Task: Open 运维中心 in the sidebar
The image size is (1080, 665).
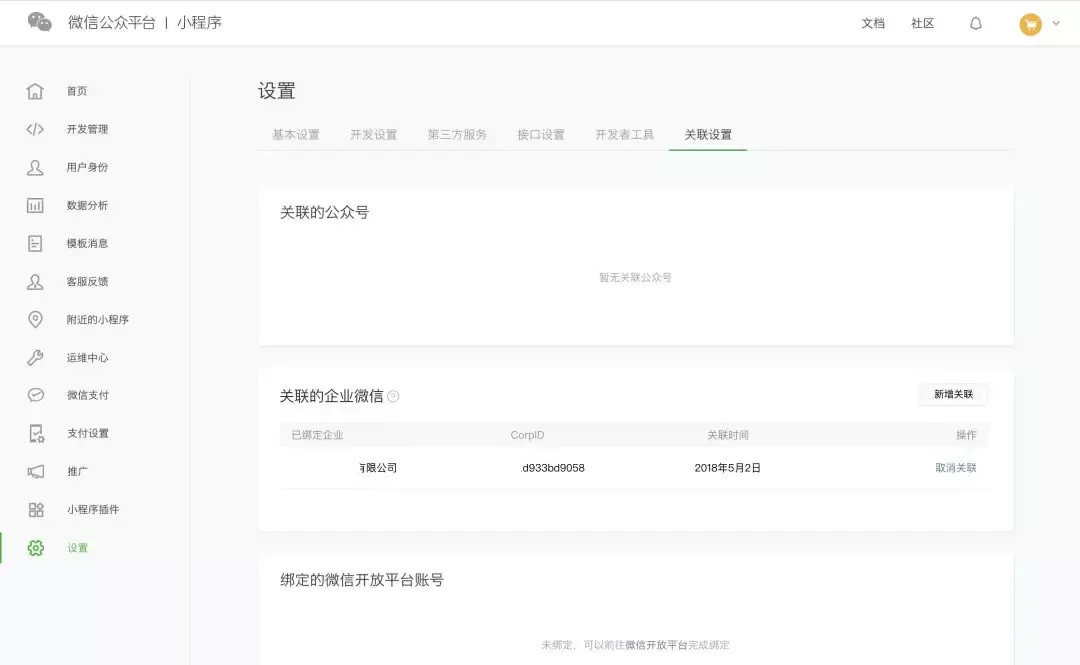Action: pos(87,357)
